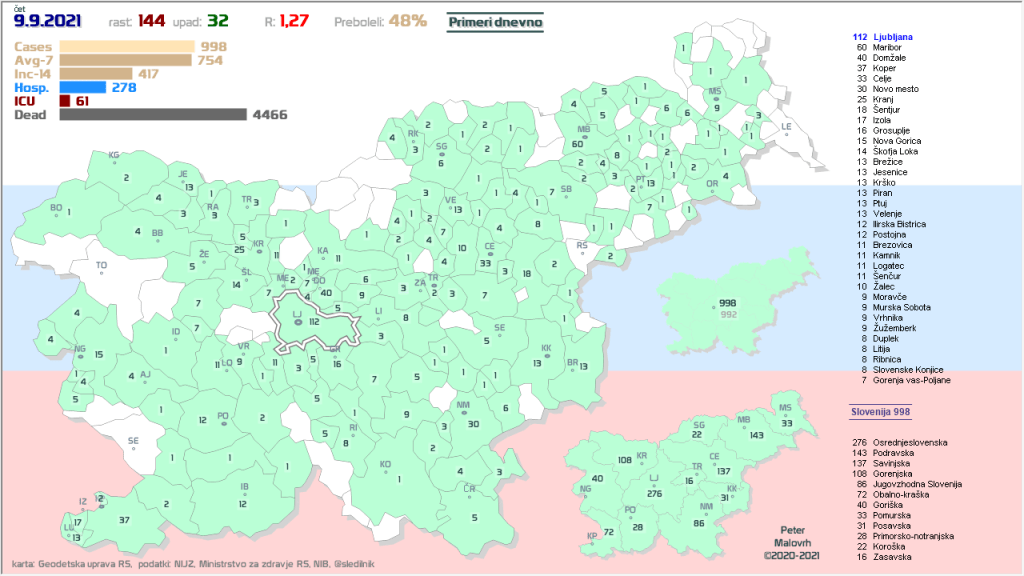
Task: Click the Kranj marker KR on the main map
Action: click(259, 244)
